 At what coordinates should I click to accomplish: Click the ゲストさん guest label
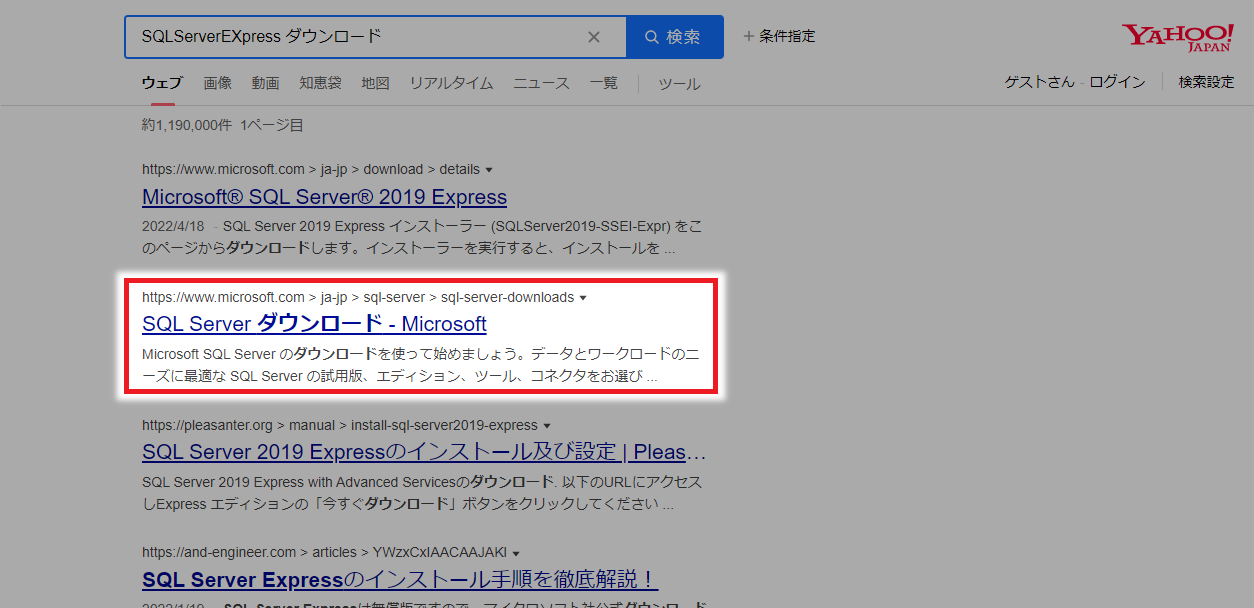click(x=1040, y=82)
